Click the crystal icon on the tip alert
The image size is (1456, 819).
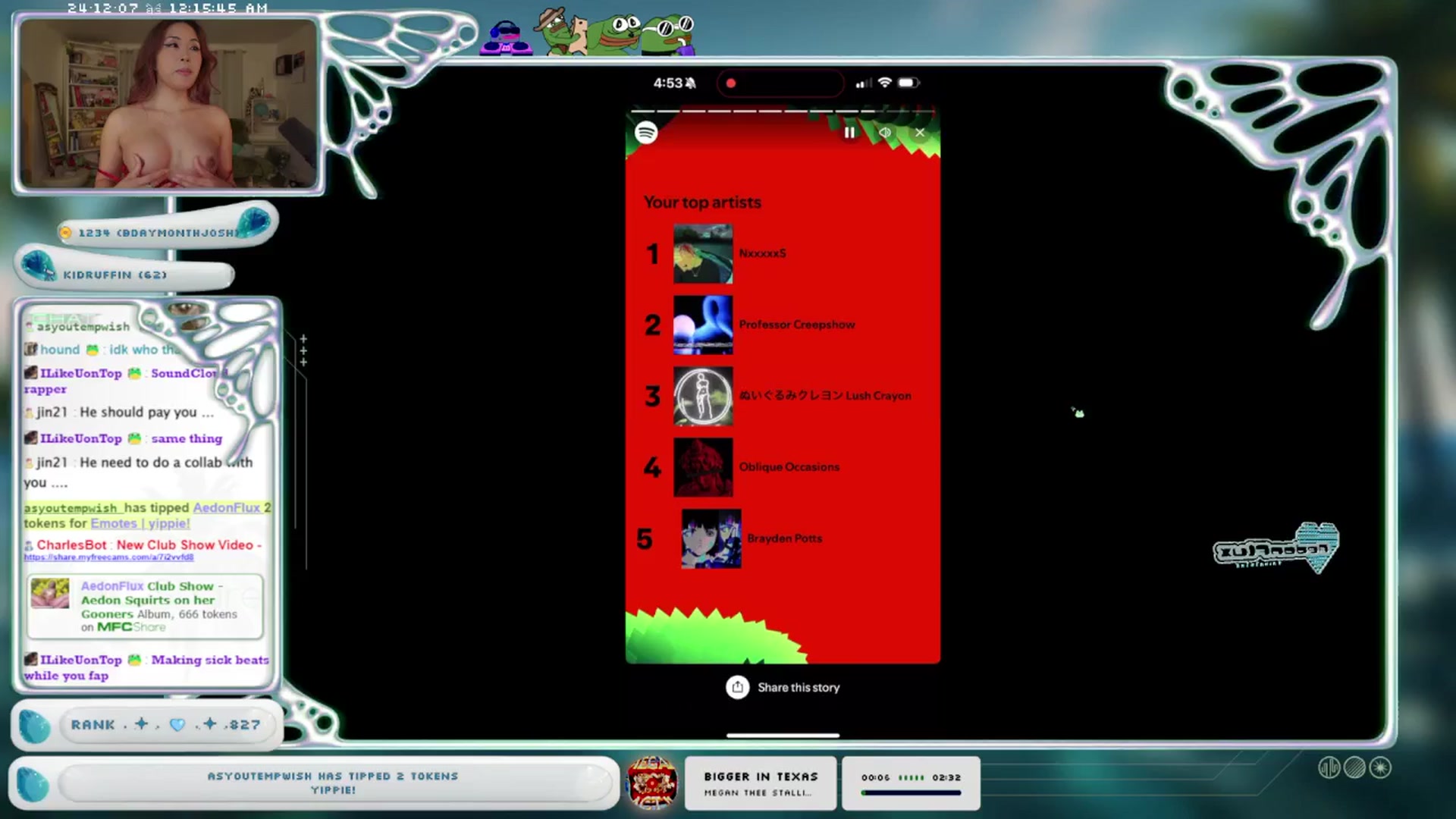pyautogui.click(x=33, y=784)
